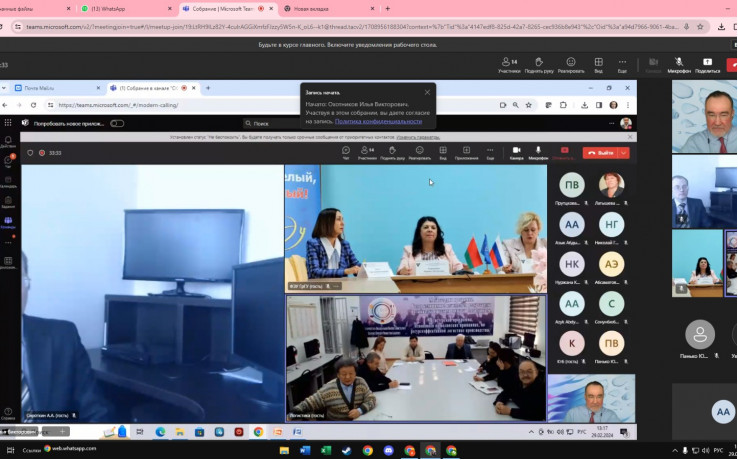Toggle Микрофон in the top meeting toolbar
This screenshot has width=738, height=460.
(679, 64)
